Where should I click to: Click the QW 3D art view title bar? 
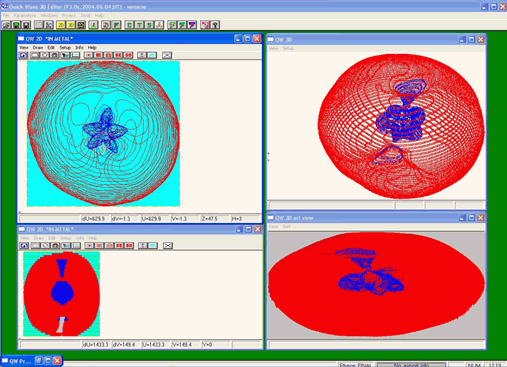click(362, 218)
